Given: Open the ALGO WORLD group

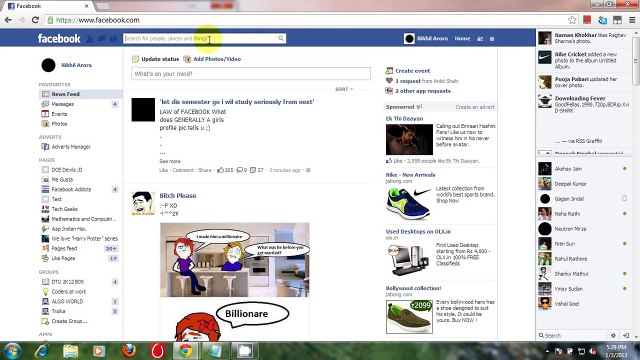Looking at the screenshot, I should pyautogui.click(x=67, y=301).
